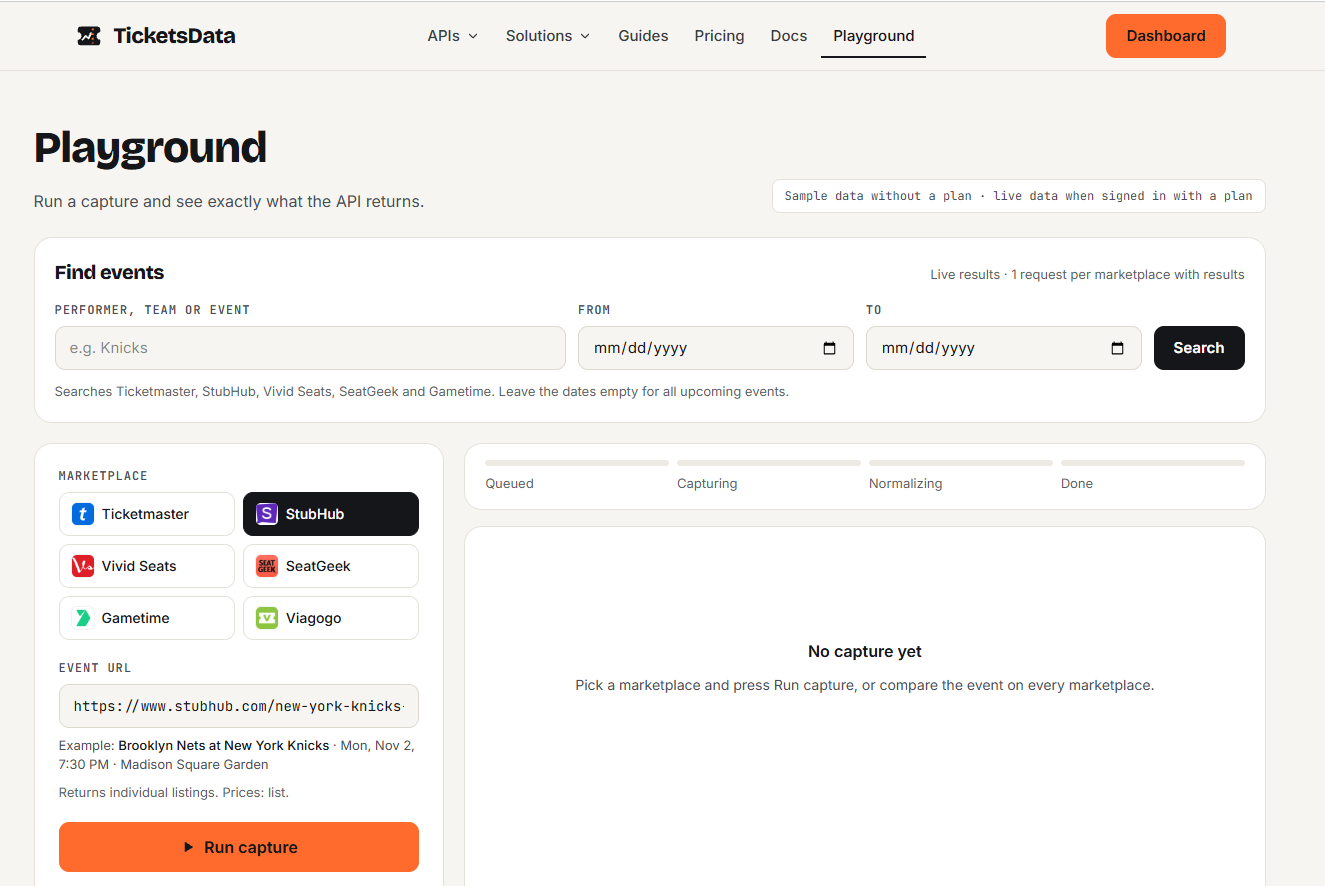Click the black Search button
This screenshot has width=1325, height=886.
(x=1199, y=348)
